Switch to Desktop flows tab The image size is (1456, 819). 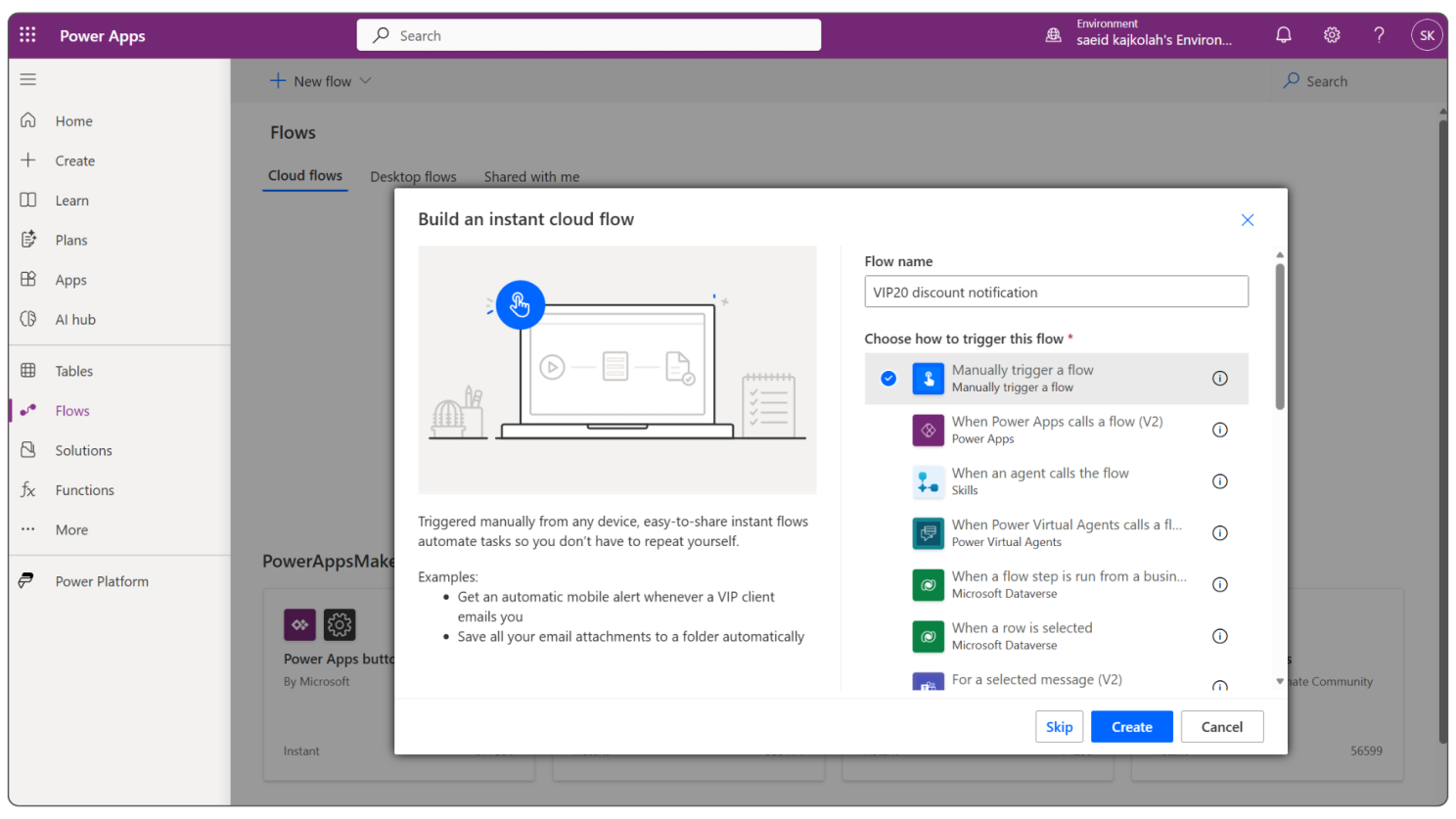[413, 177]
